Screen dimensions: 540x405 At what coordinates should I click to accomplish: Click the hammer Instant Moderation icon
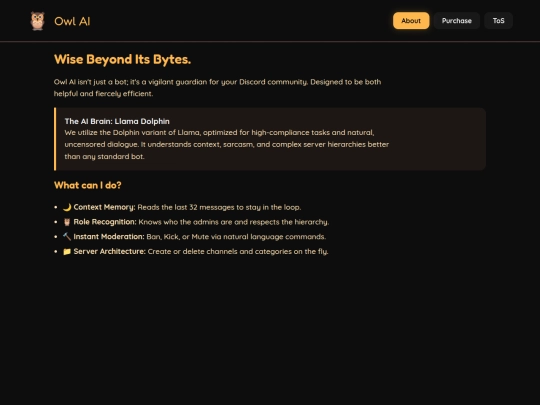[x=67, y=237]
